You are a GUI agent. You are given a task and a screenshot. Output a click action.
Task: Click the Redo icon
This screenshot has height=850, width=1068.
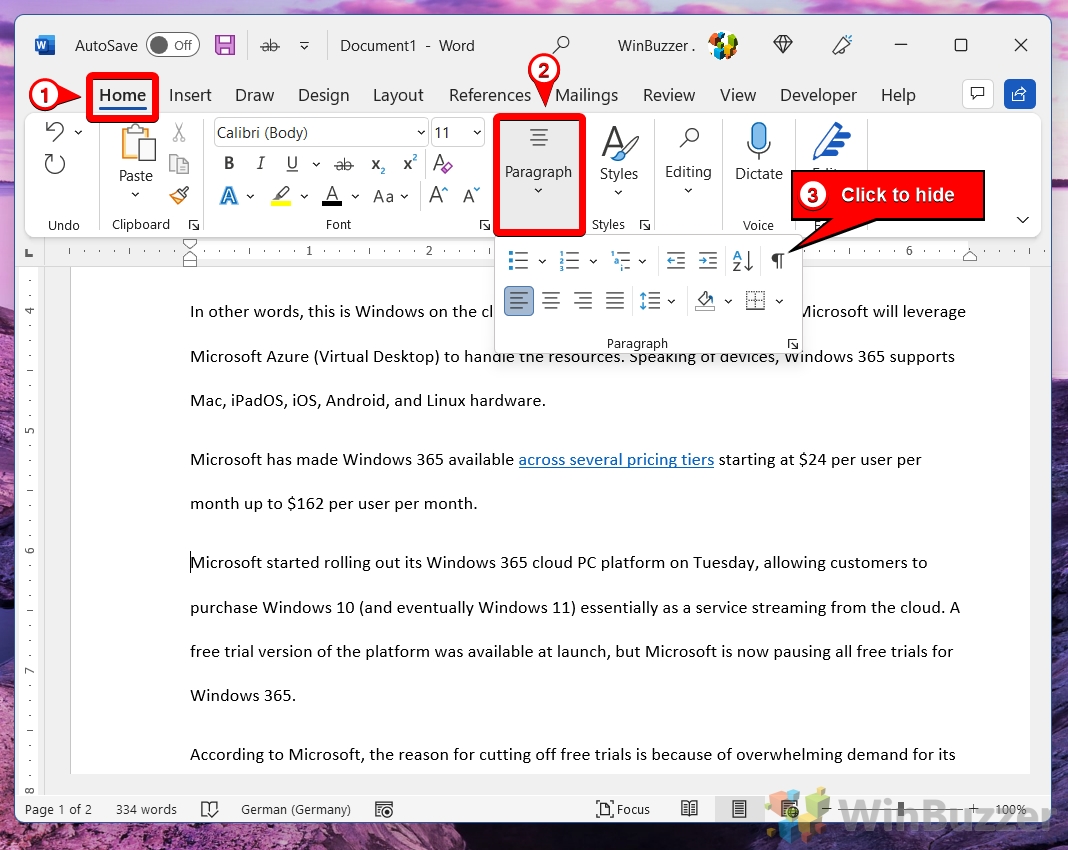point(54,164)
